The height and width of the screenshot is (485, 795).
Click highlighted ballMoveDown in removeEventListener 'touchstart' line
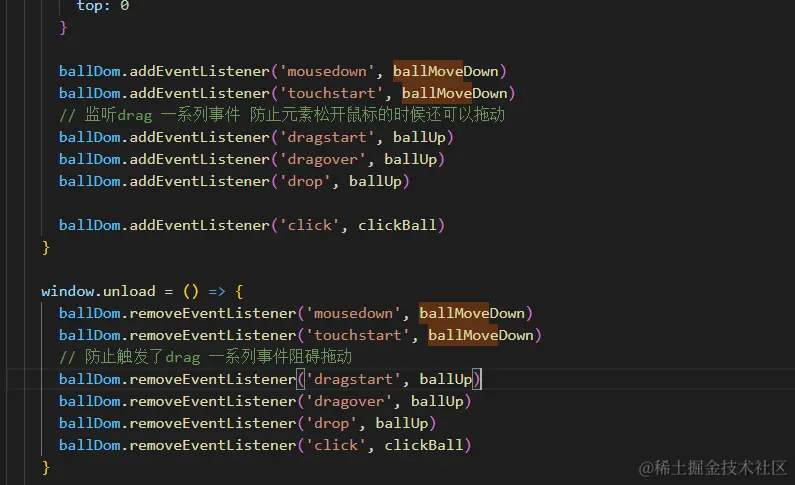tap(481, 335)
